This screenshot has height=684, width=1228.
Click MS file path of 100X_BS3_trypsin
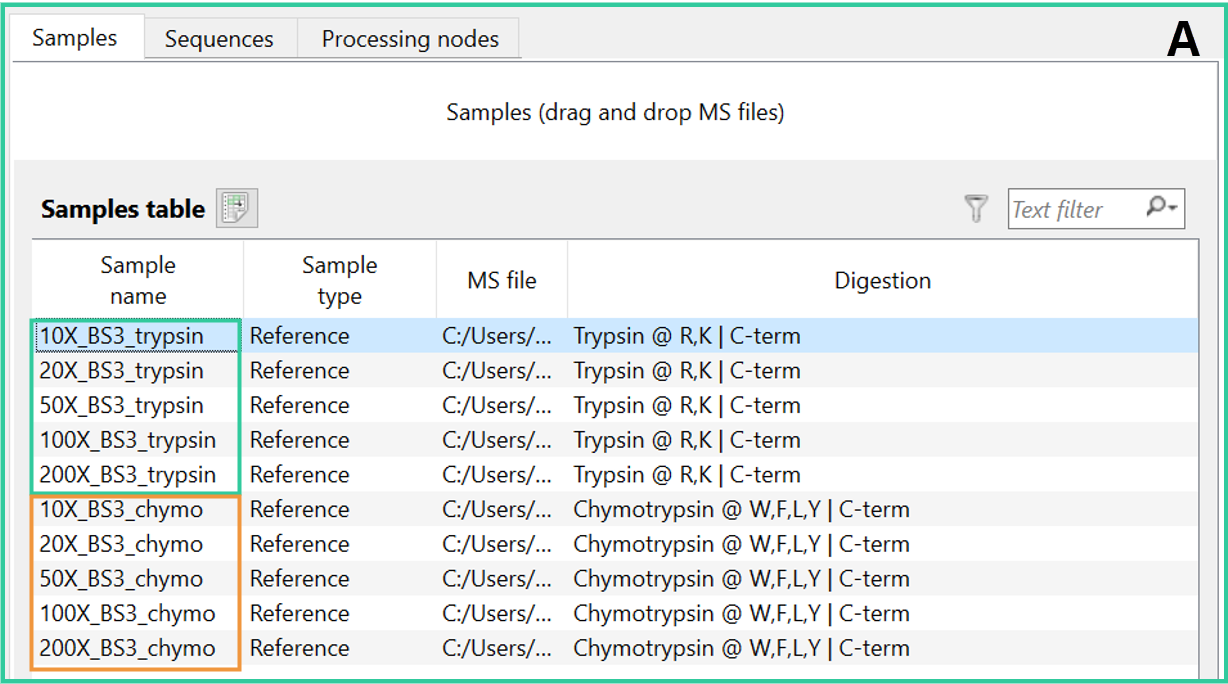[497, 440]
